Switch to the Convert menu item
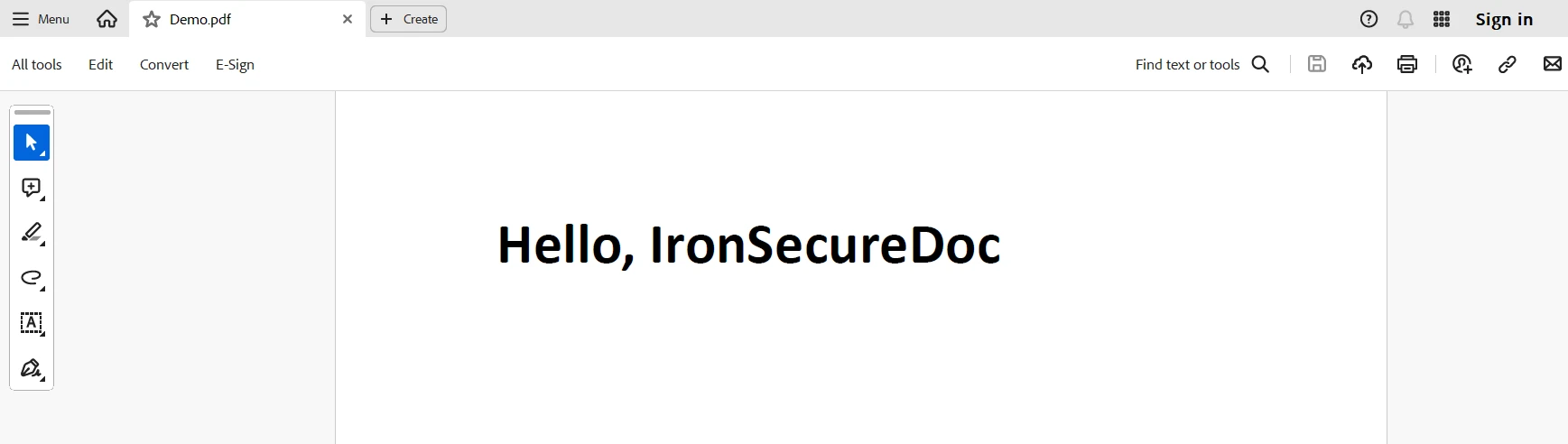 click(164, 64)
